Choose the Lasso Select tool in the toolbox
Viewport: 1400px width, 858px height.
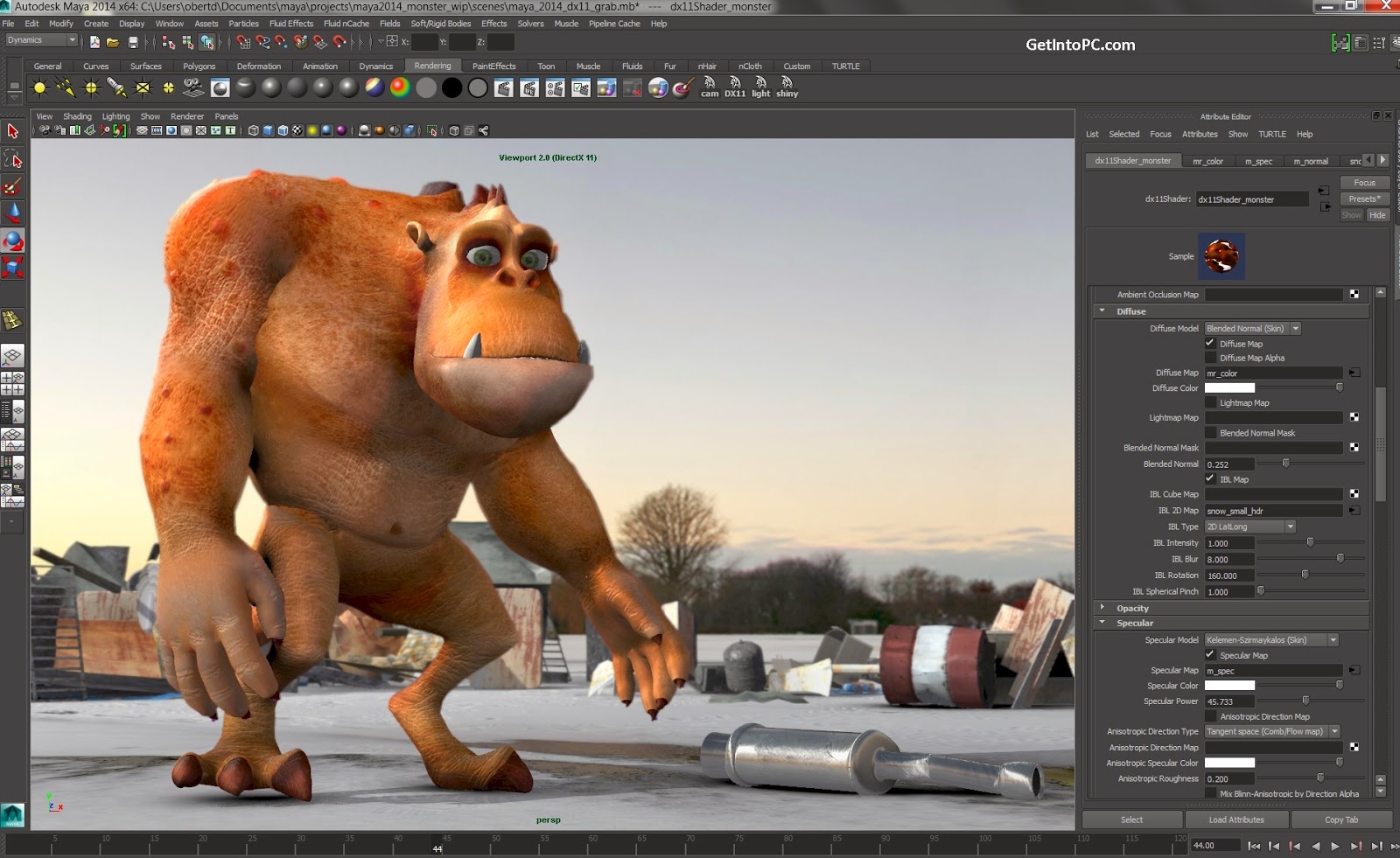(12, 158)
